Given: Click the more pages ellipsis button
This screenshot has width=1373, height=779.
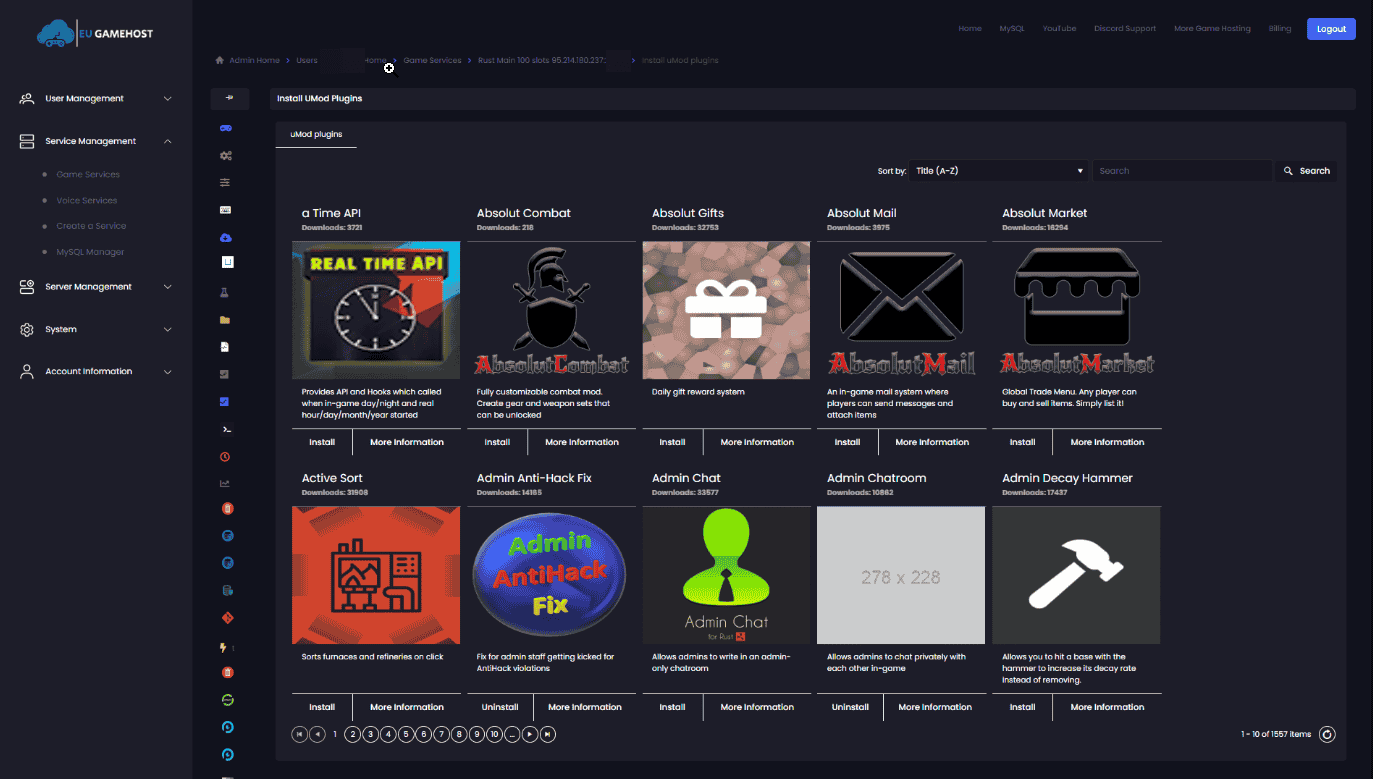Looking at the screenshot, I should point(512,734).
